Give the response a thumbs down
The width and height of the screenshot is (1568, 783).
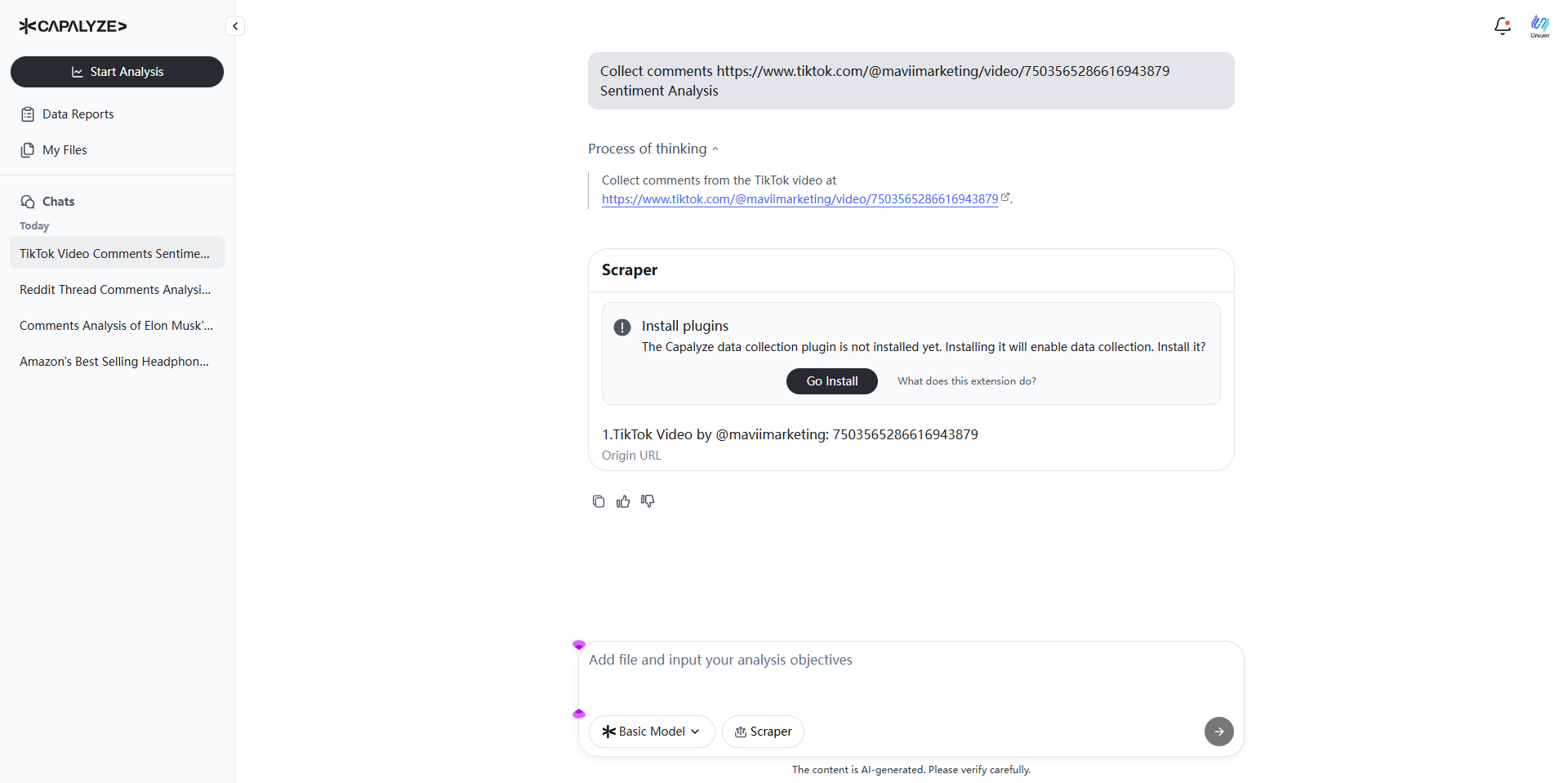pos(648,501)
